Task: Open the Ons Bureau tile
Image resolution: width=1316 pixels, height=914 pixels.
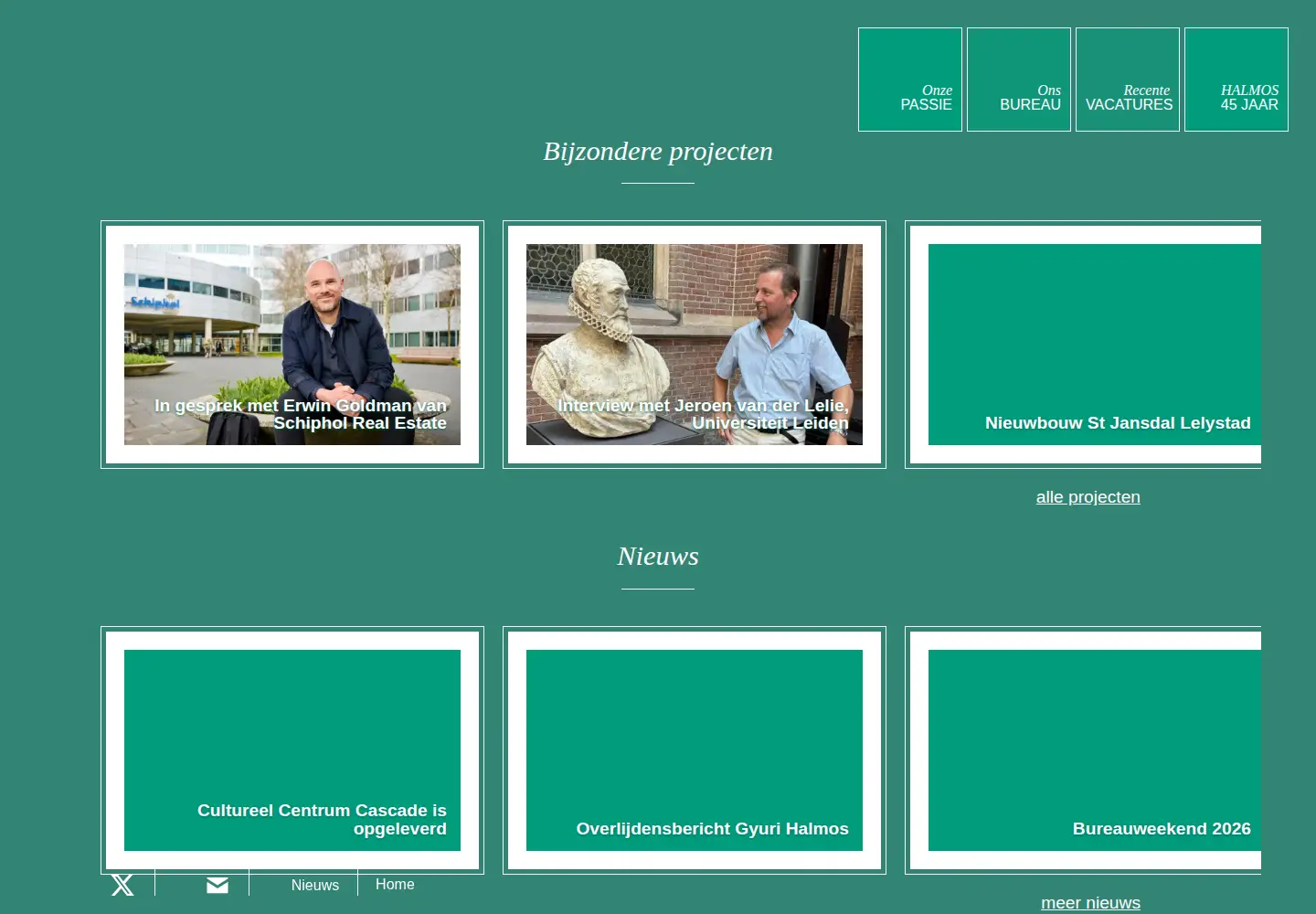Action: [1019, 80]
